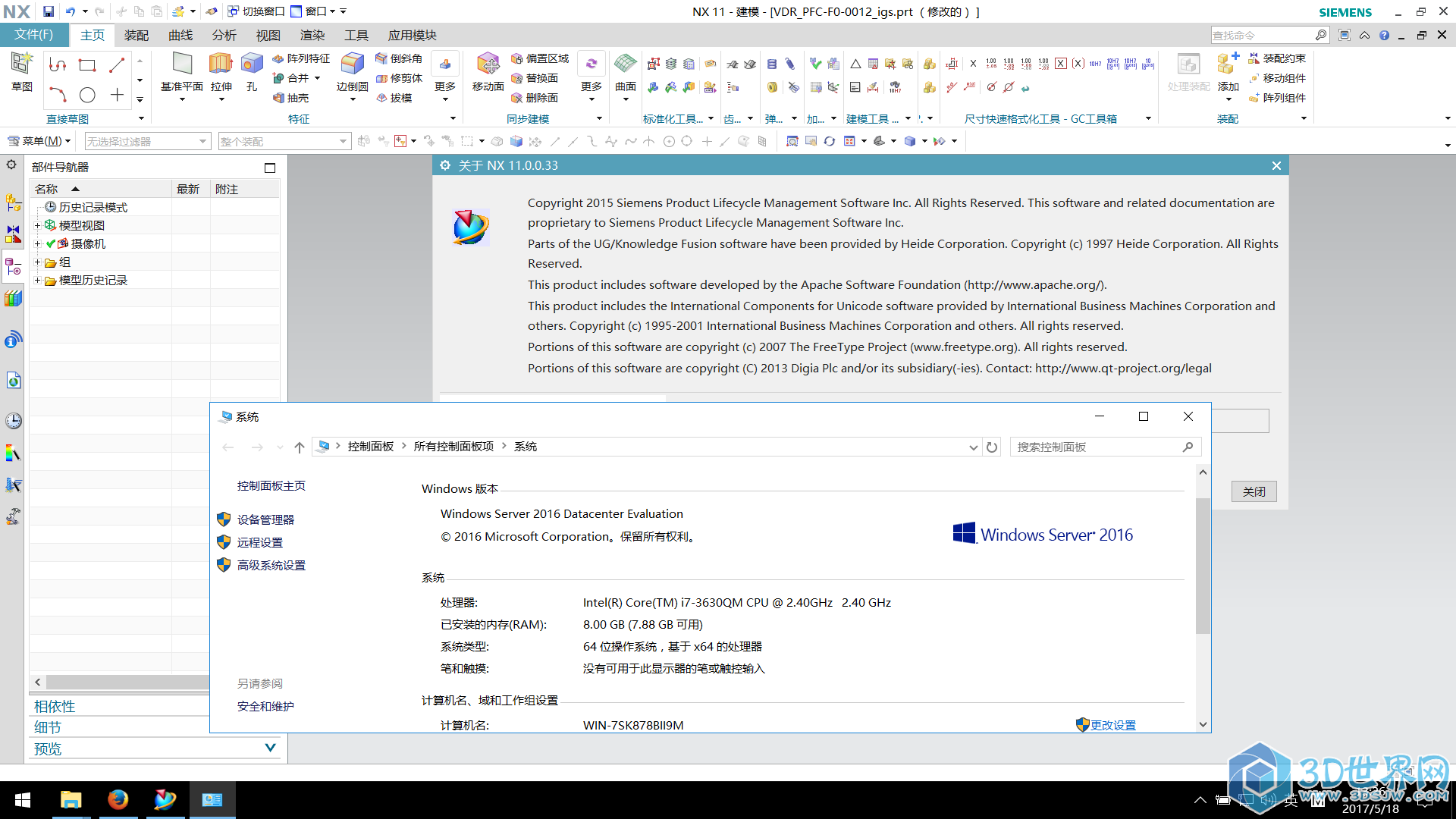Select the 基准平面 datum plane tool
This screenshot has height=819, width=1456.
point(182,72)
